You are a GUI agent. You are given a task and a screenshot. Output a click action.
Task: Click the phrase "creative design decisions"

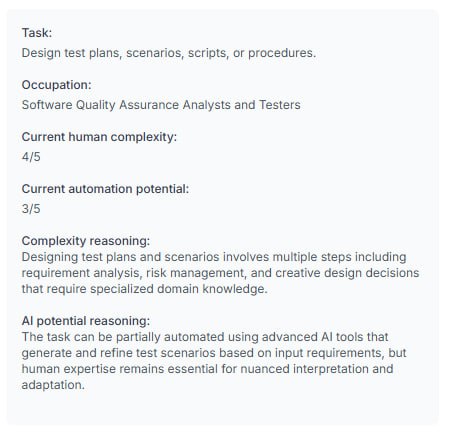tap(347, 273)
